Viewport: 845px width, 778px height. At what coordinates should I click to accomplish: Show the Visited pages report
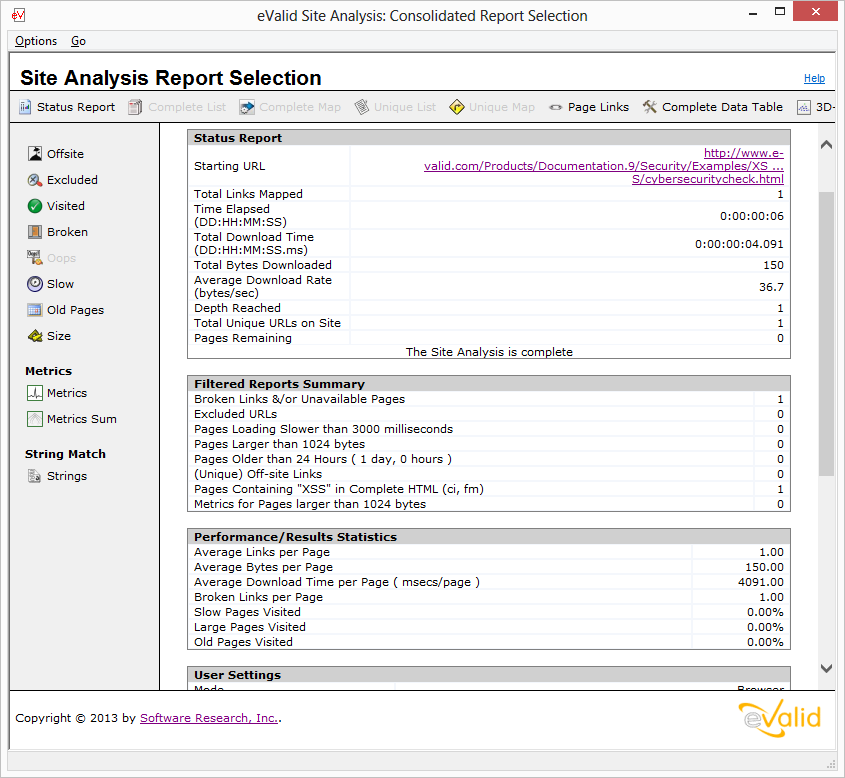(x=66, y=206)
